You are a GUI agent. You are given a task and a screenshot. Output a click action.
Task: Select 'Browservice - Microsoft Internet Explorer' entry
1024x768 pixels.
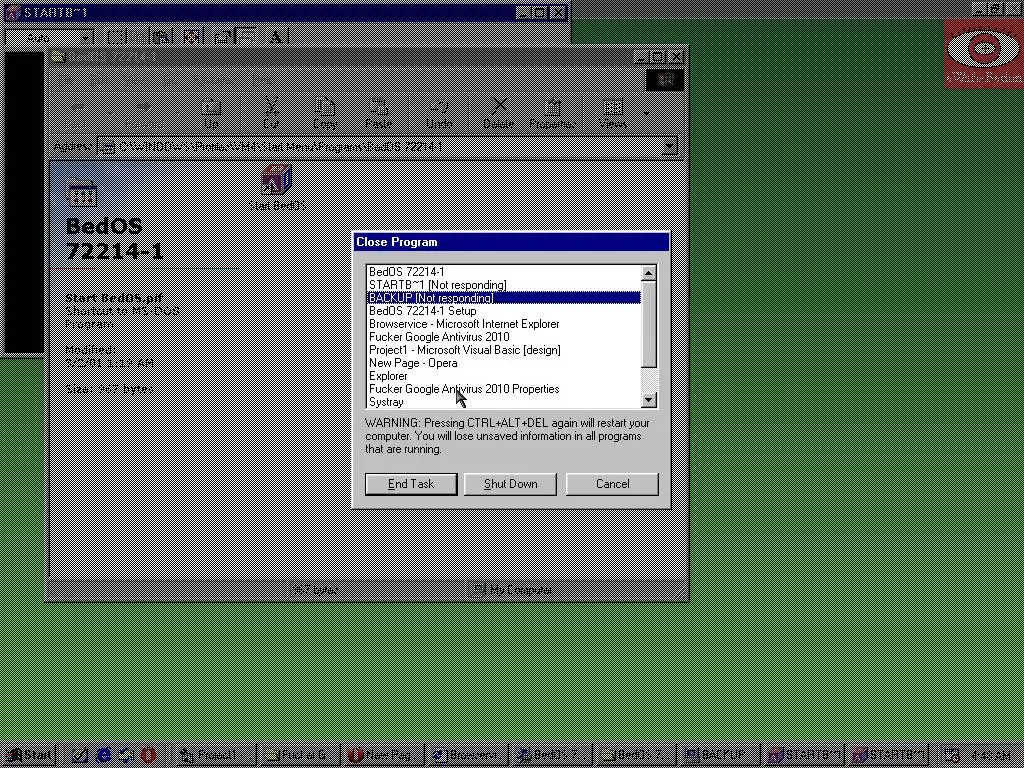504,324
